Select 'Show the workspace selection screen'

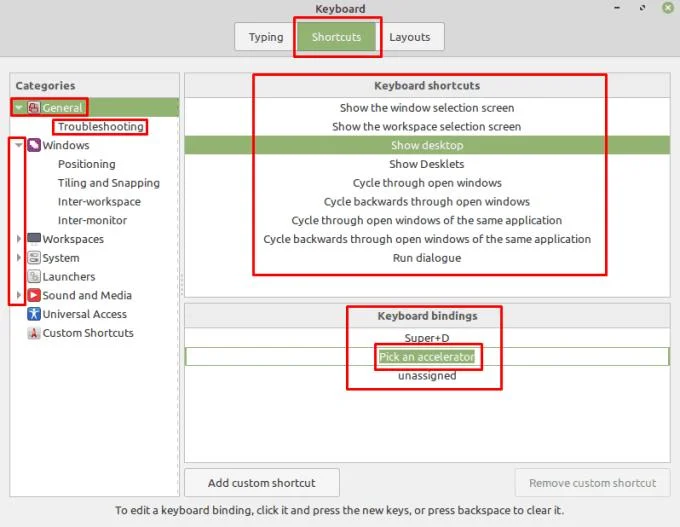pyautogui.click(x=427, y=126)
